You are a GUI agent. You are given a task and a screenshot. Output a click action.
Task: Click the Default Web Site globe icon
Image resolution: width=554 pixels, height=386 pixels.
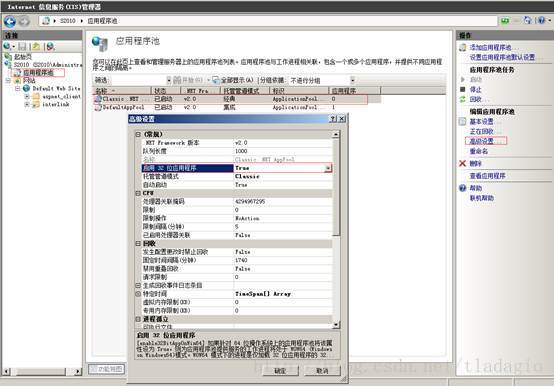26,88
